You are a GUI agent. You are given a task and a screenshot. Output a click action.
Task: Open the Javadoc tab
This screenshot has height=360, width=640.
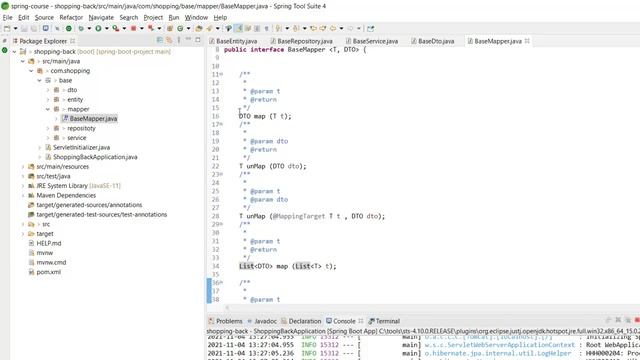click(x=262, y=321)
